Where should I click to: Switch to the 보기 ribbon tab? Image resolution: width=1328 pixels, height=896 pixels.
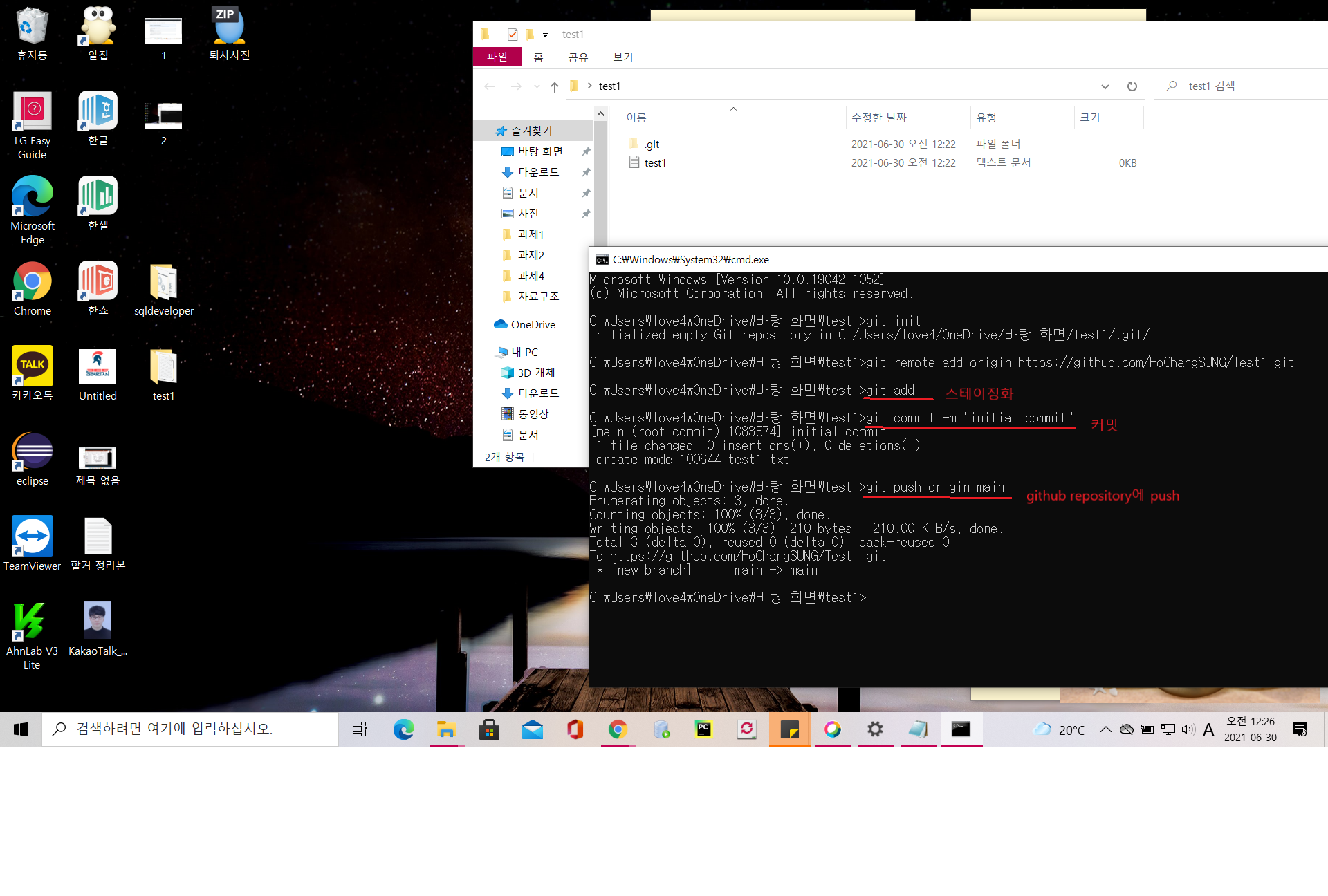(x=622, y=57)
